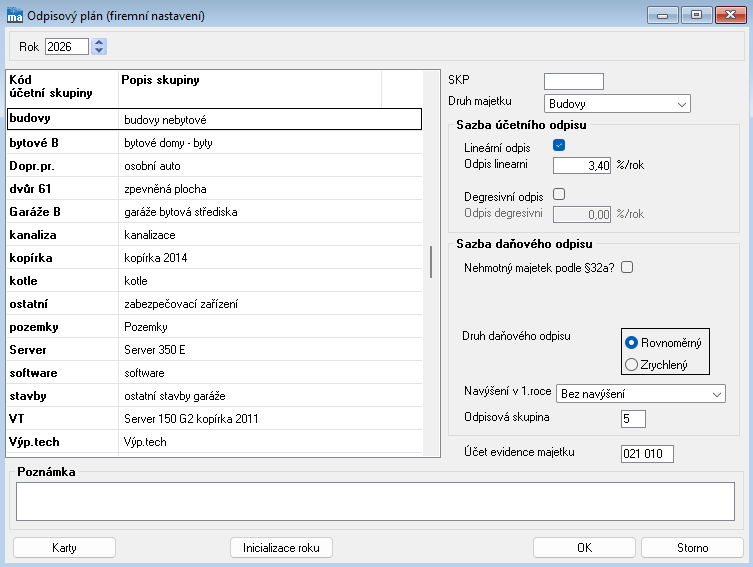
Task: Click description 'zpevněná plocha'
Action: (x=165, y=189)
